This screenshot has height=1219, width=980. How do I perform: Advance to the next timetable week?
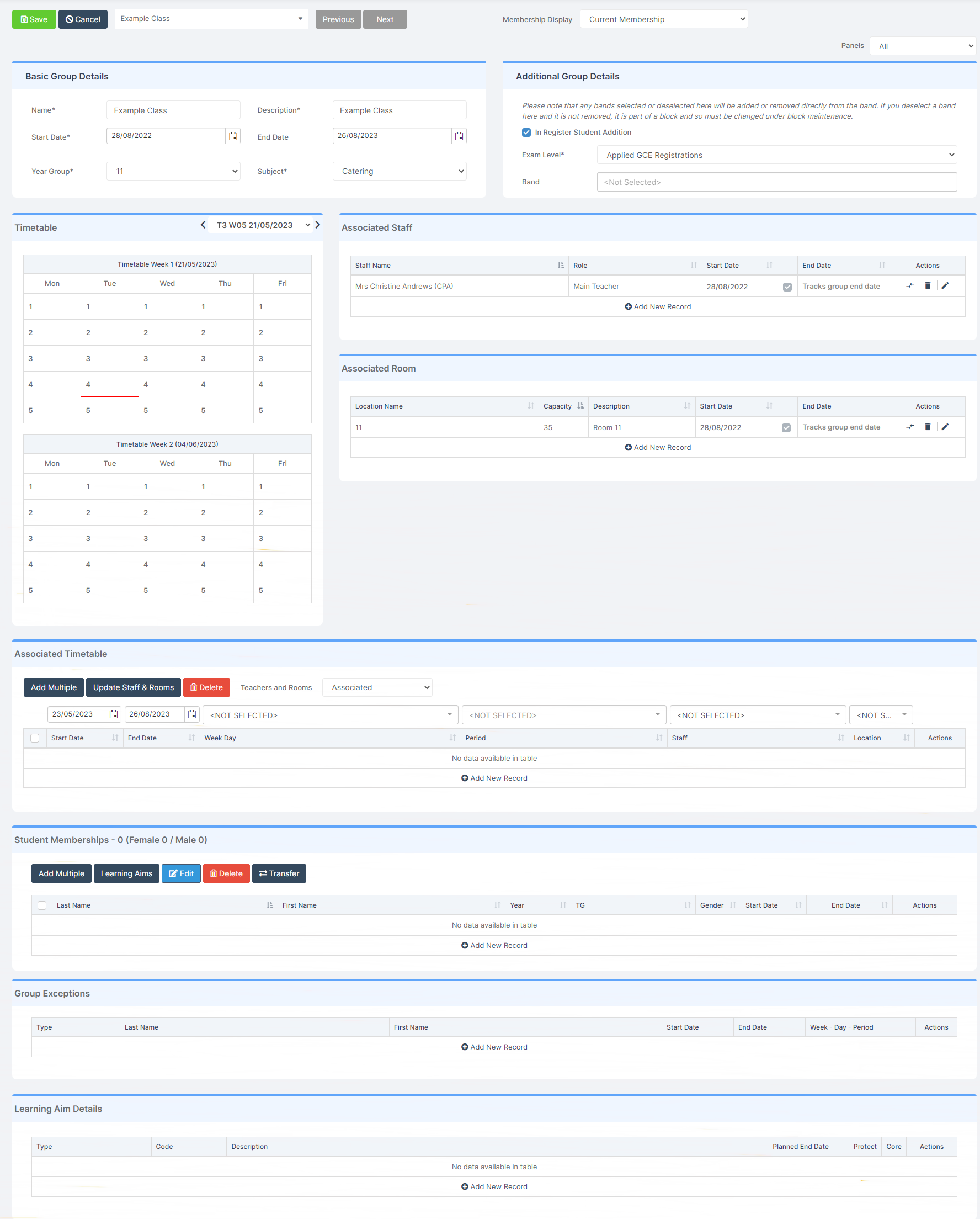[318, 225]
